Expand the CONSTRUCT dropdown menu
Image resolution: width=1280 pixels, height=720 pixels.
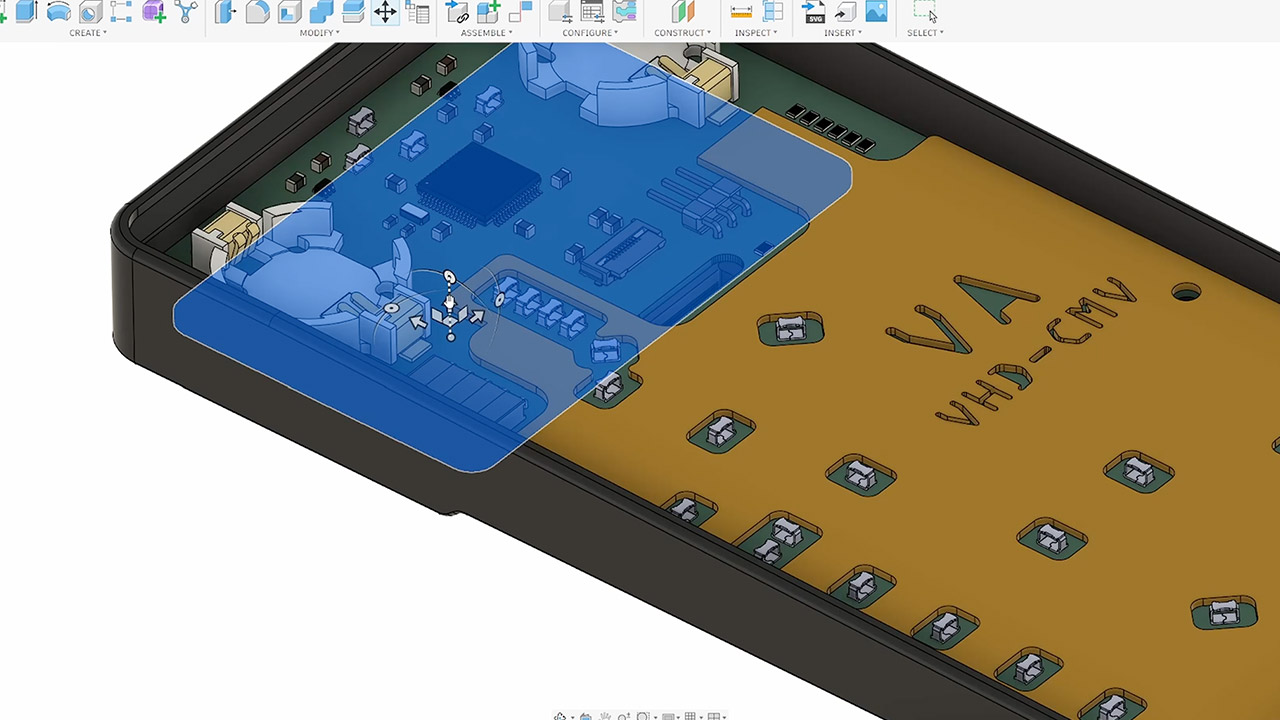point(683,33)
